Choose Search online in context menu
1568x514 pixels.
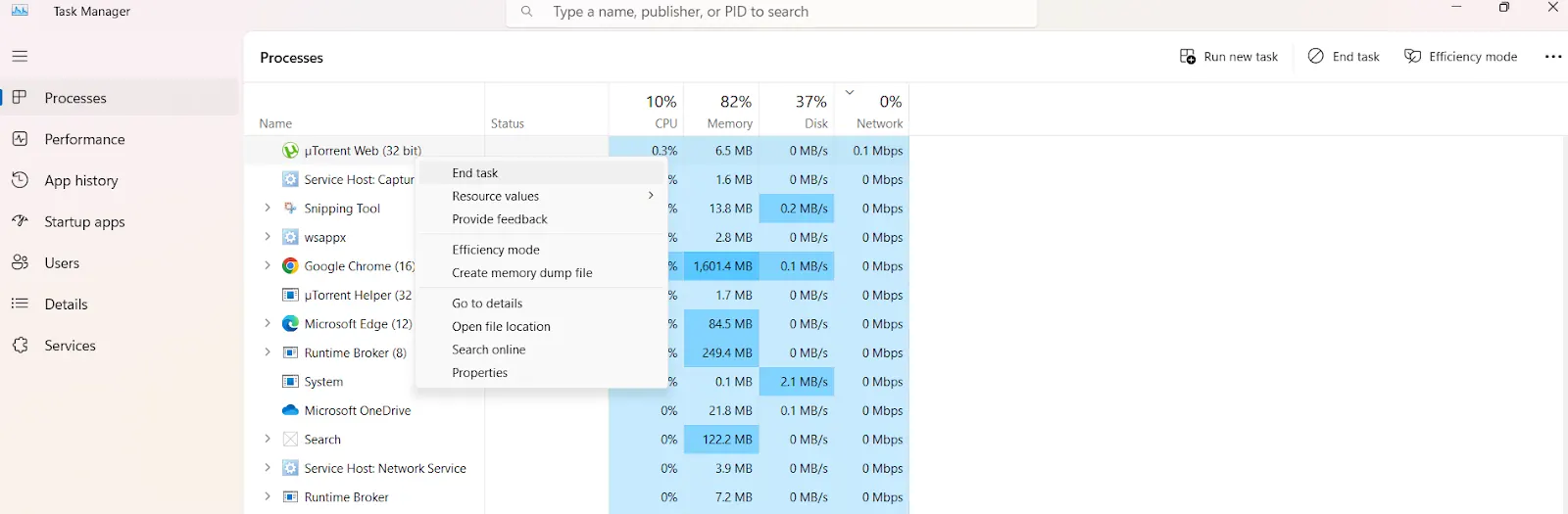[542, 350]
